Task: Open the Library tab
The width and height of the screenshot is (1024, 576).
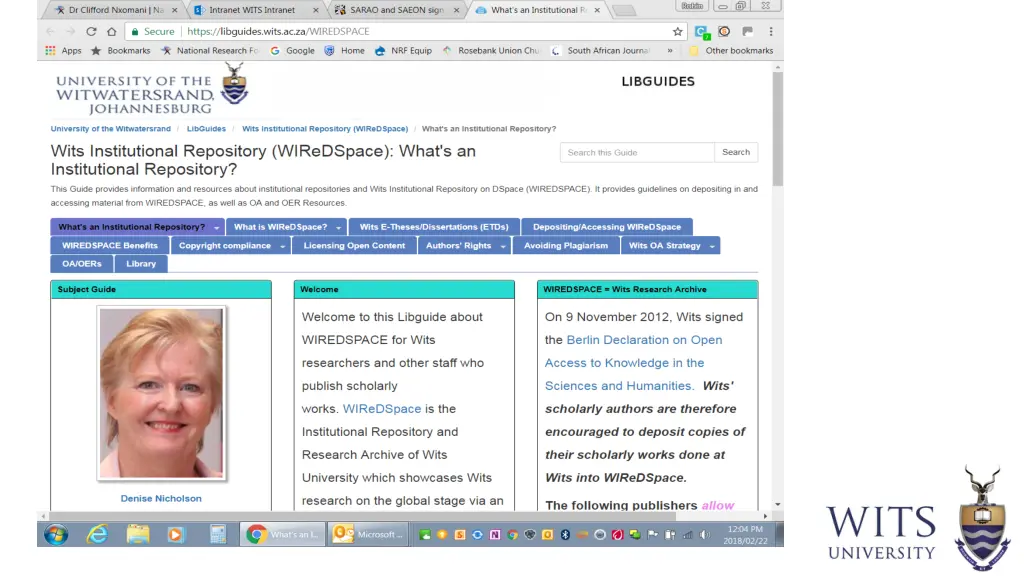Action: tap(141, 264)
